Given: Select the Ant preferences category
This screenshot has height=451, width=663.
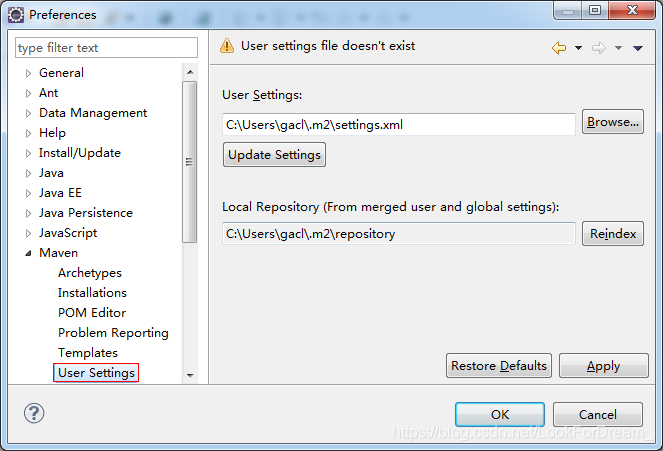Looking at the screenshot, I should (48, 93).
